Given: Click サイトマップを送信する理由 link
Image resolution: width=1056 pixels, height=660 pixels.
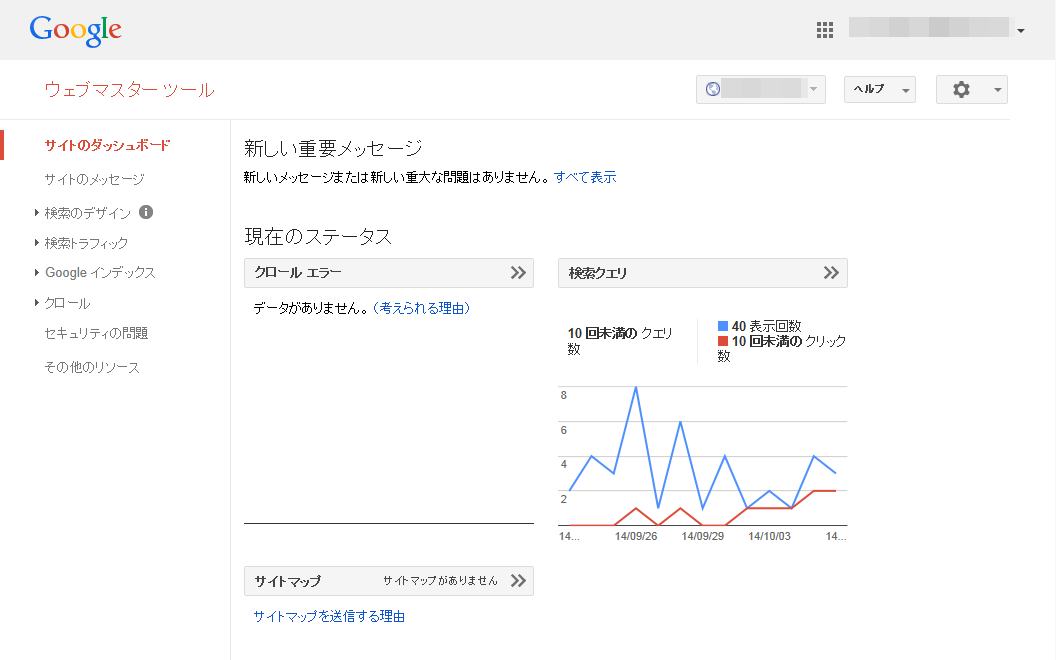Looking at the screenshot, I should 329,616.
